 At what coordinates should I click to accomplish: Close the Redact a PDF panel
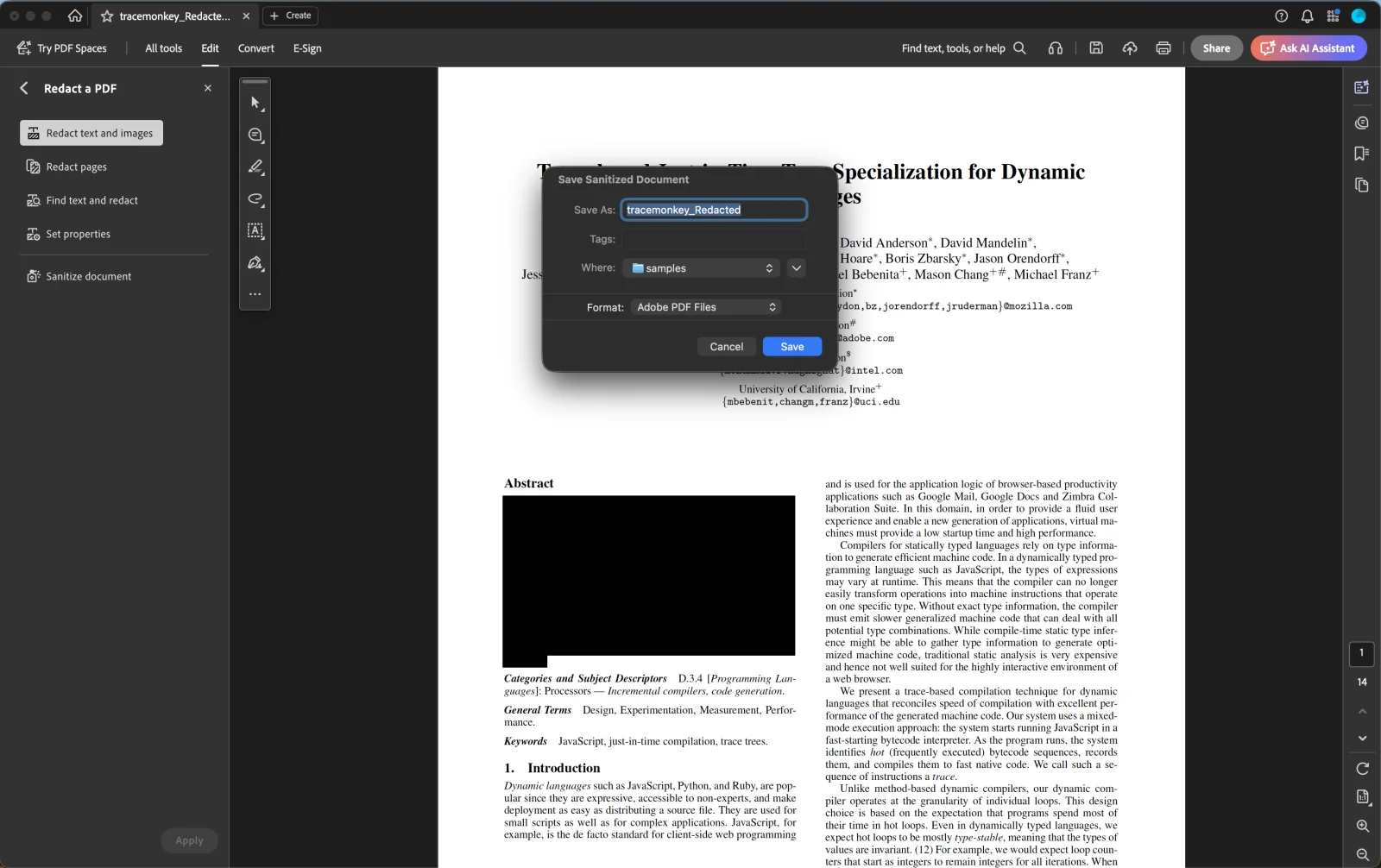pos(207,88)
